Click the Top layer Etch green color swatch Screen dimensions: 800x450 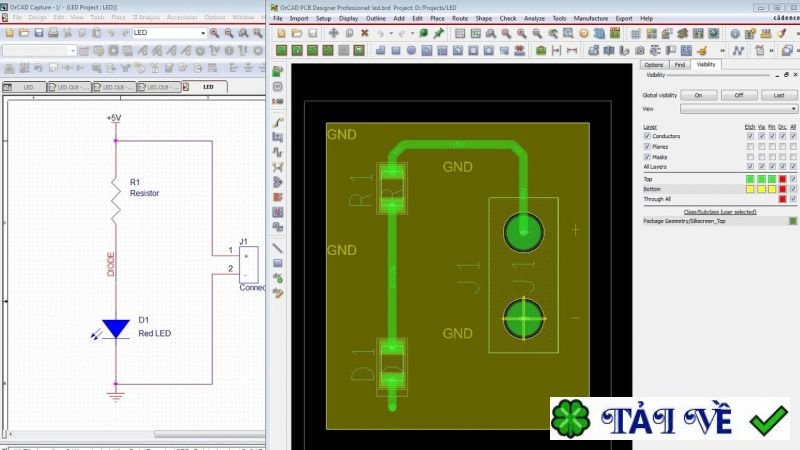pos(750,179)
